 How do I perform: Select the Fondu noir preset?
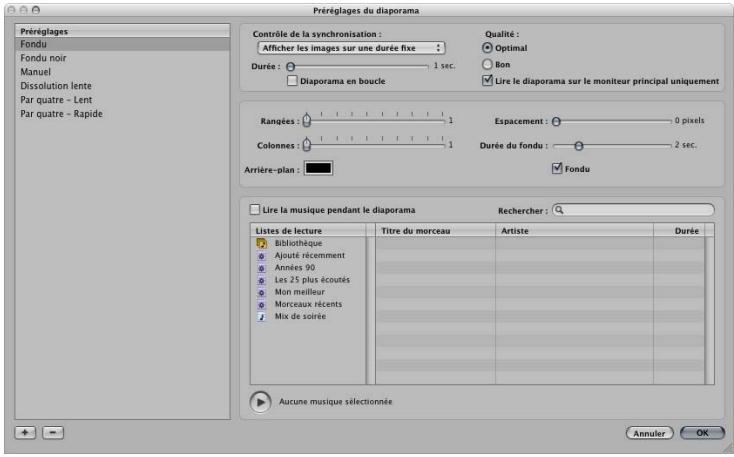point(122,58)
